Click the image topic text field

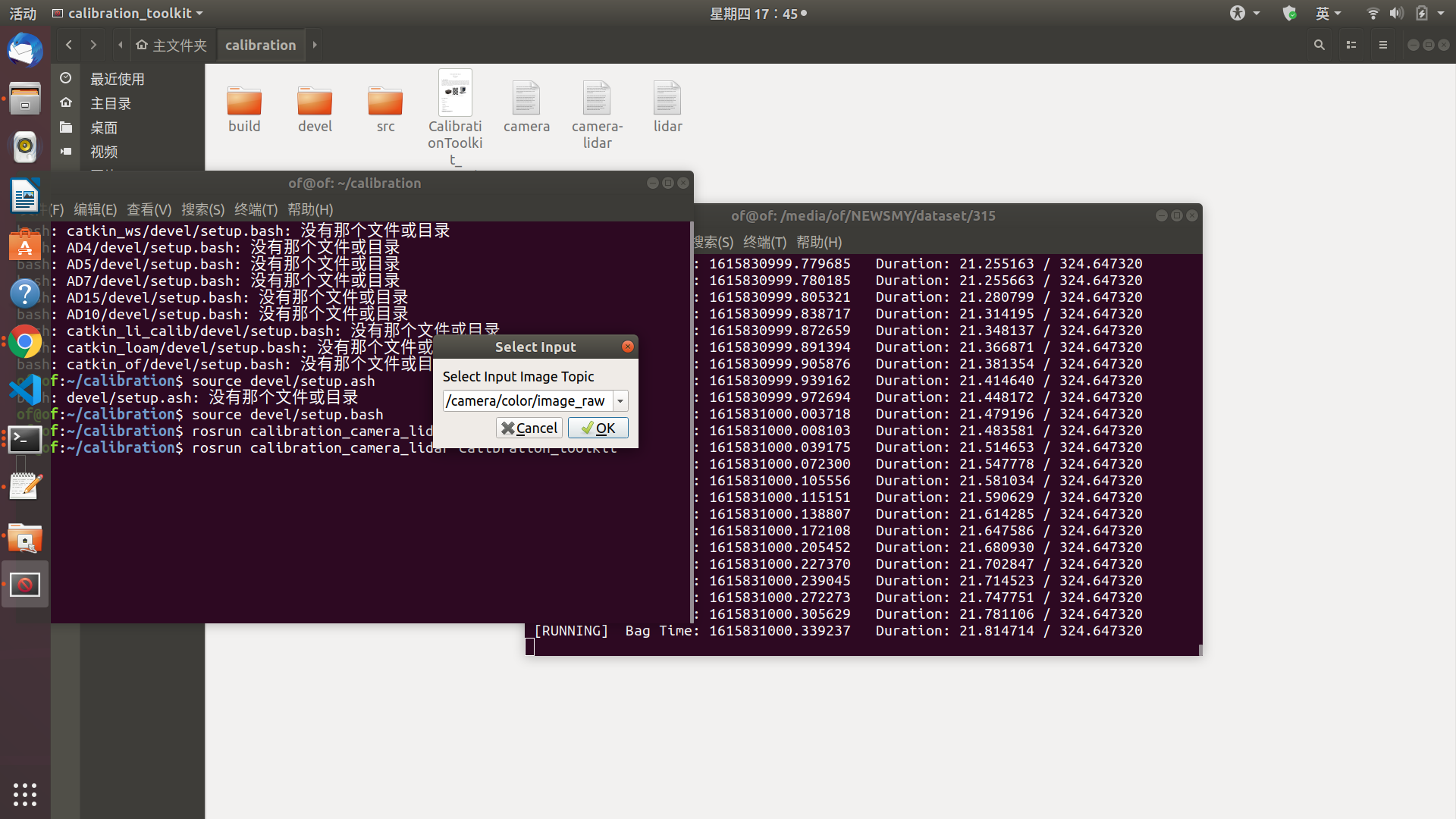click(528, 400)
